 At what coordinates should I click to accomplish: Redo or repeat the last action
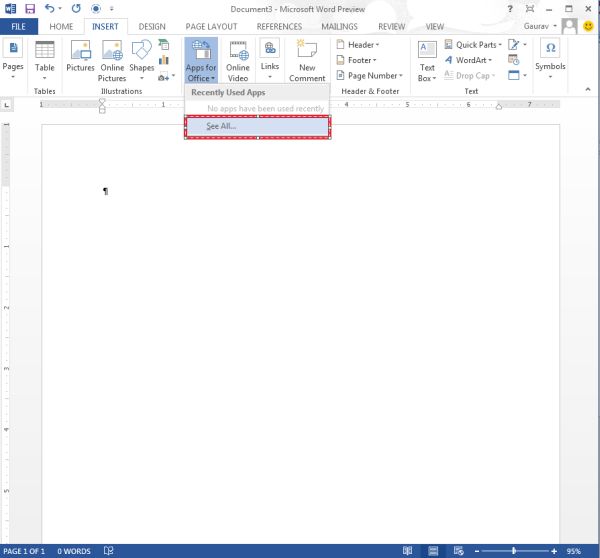(x=76, y=8)
